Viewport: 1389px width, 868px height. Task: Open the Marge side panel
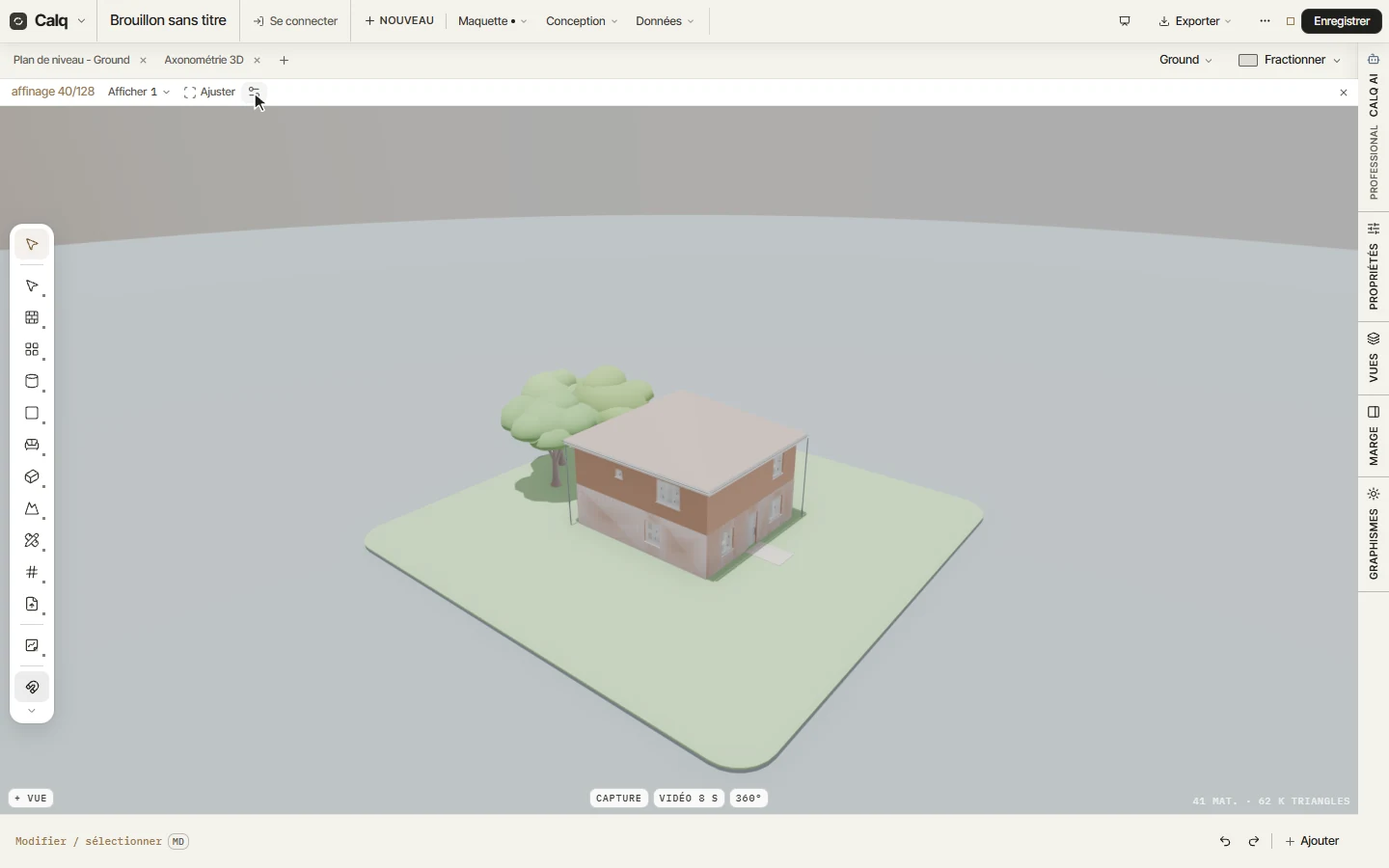(x=1374, y=436)
